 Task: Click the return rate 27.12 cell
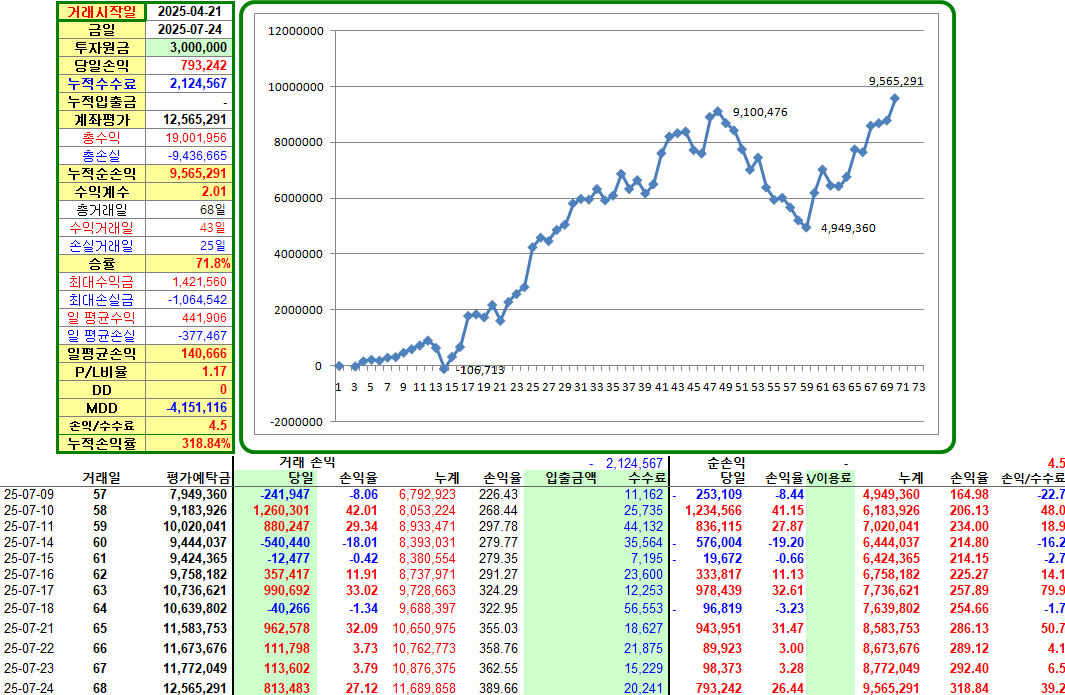(x=361, y=688)
